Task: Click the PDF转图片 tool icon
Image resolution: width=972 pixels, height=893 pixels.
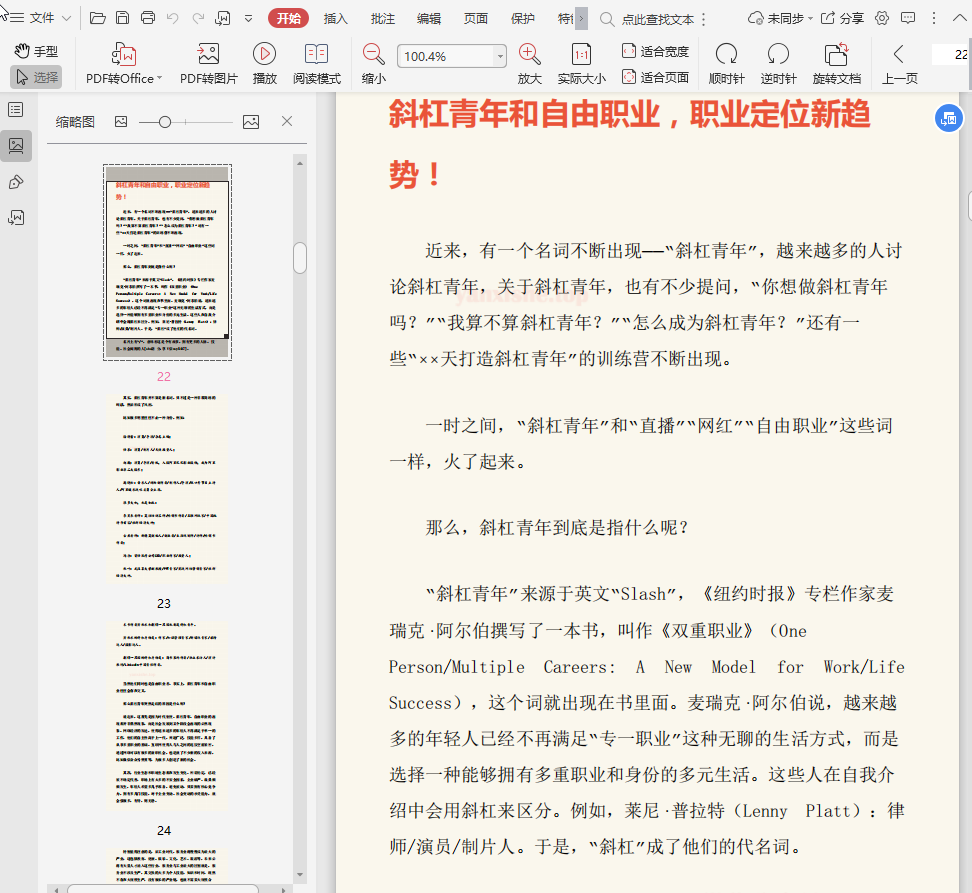Action: pyautogui.click(x=208, y=56)
